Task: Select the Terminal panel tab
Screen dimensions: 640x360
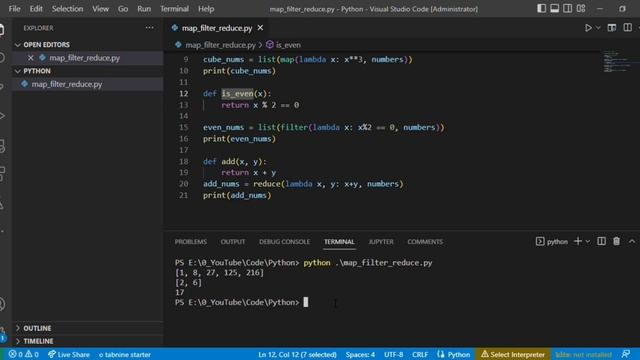Action: 339,242
